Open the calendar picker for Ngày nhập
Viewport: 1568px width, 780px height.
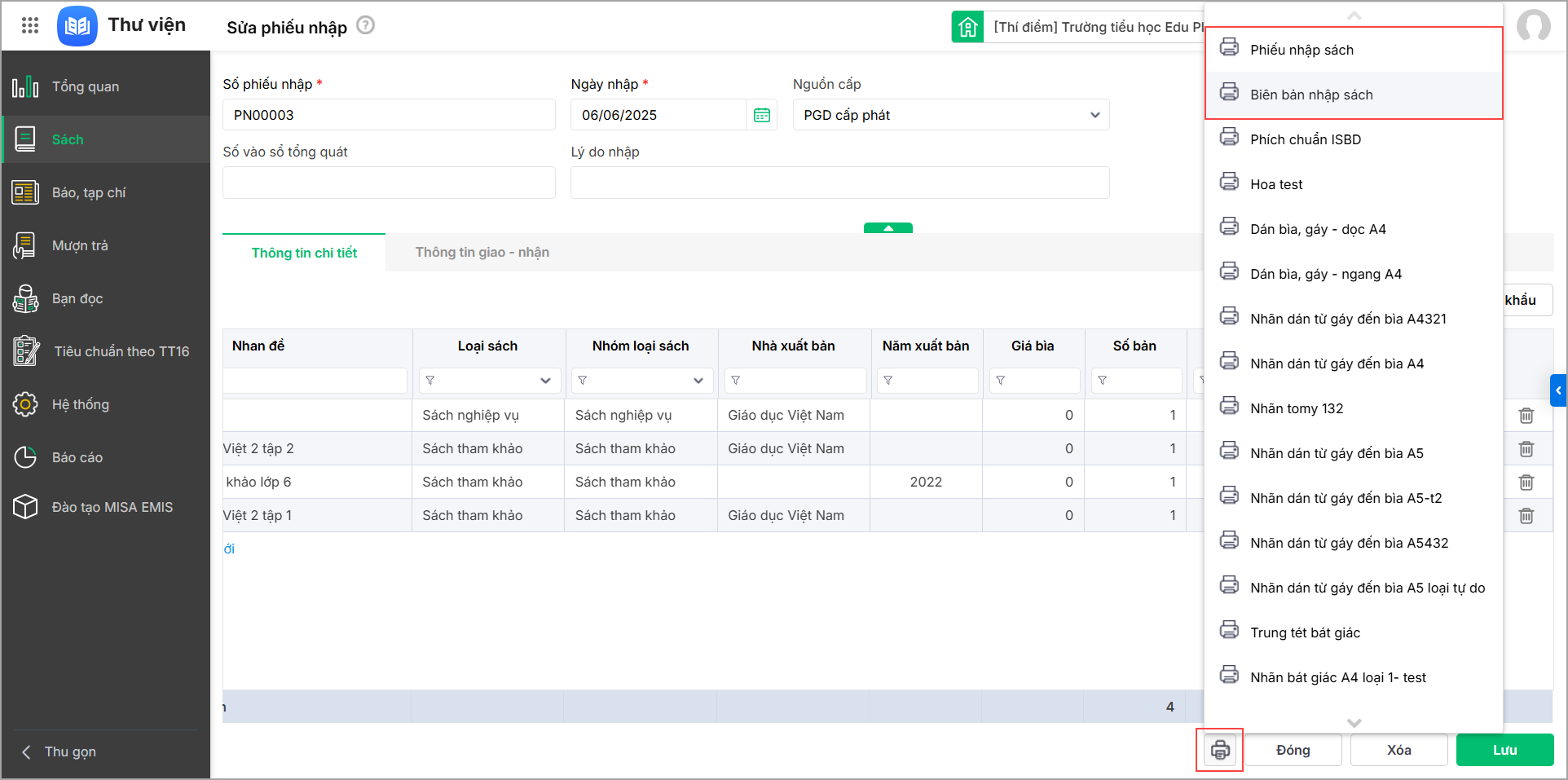tap(762, 115)
